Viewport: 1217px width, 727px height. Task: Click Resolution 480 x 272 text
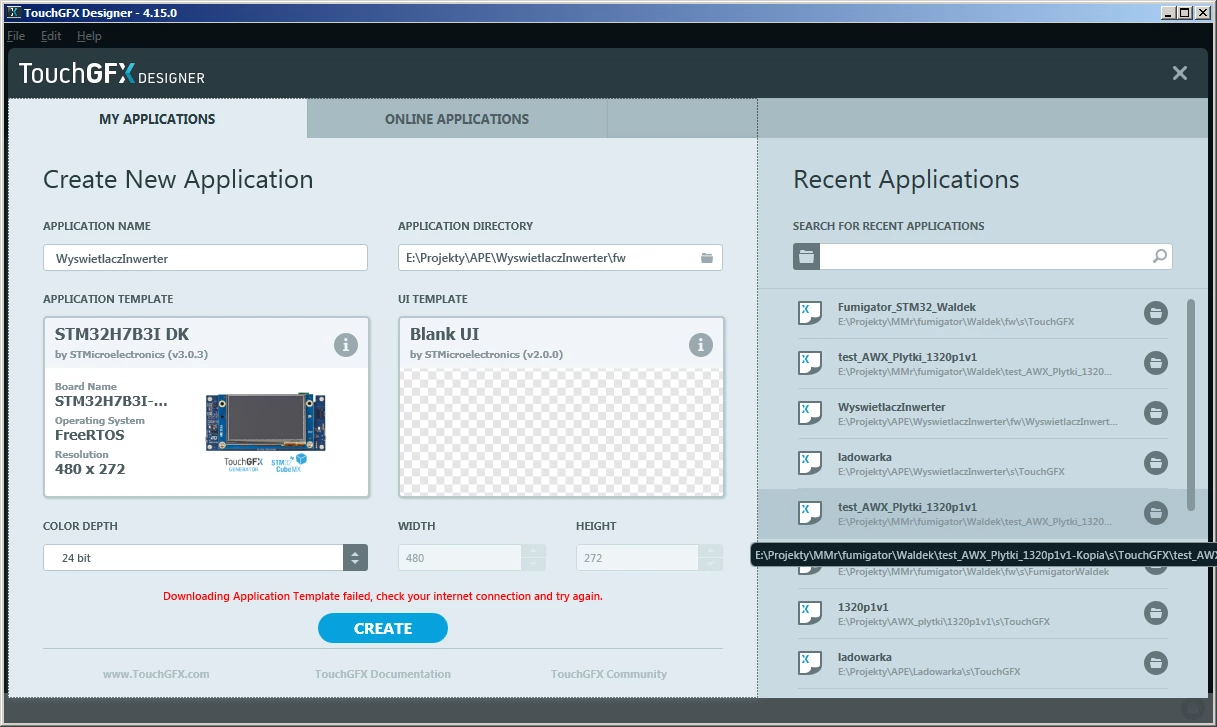(90, 469)
